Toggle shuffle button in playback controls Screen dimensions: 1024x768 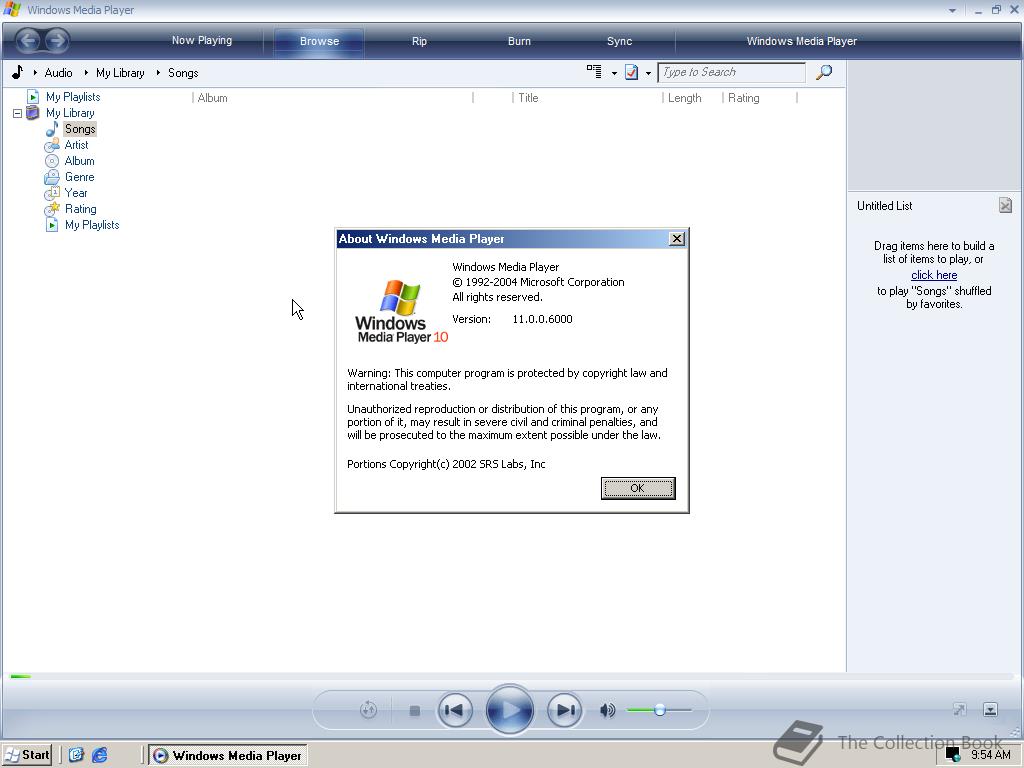click(x=368, y=710)
